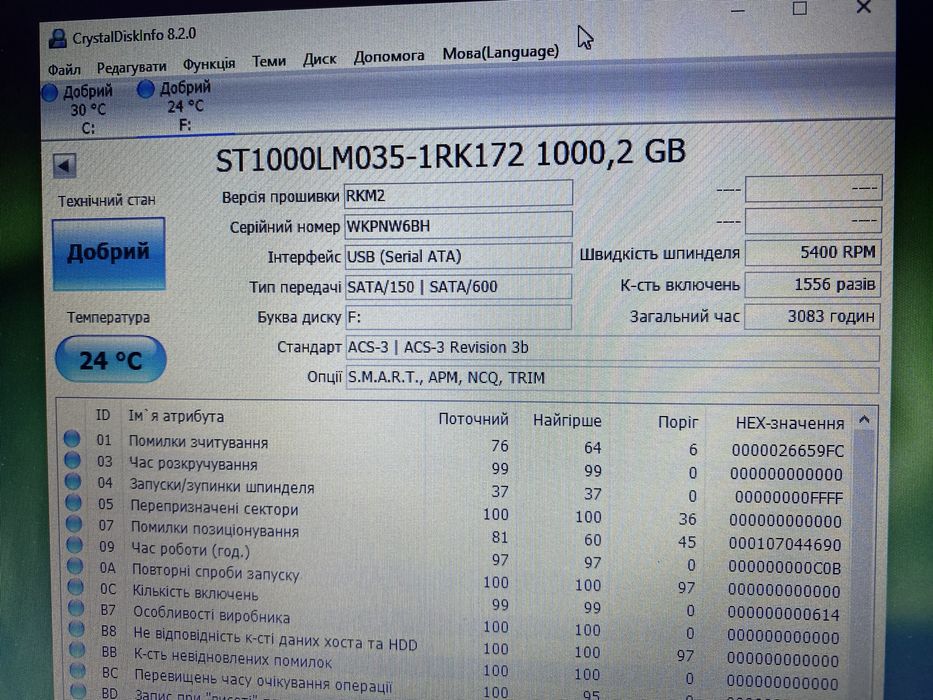Click the Найгірше column header
The height and width of the screenshot is (700, 933).
click(x=567, y=421)
